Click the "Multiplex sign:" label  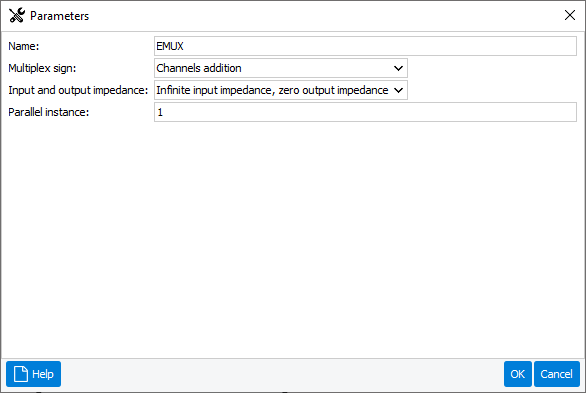[42, 68]
